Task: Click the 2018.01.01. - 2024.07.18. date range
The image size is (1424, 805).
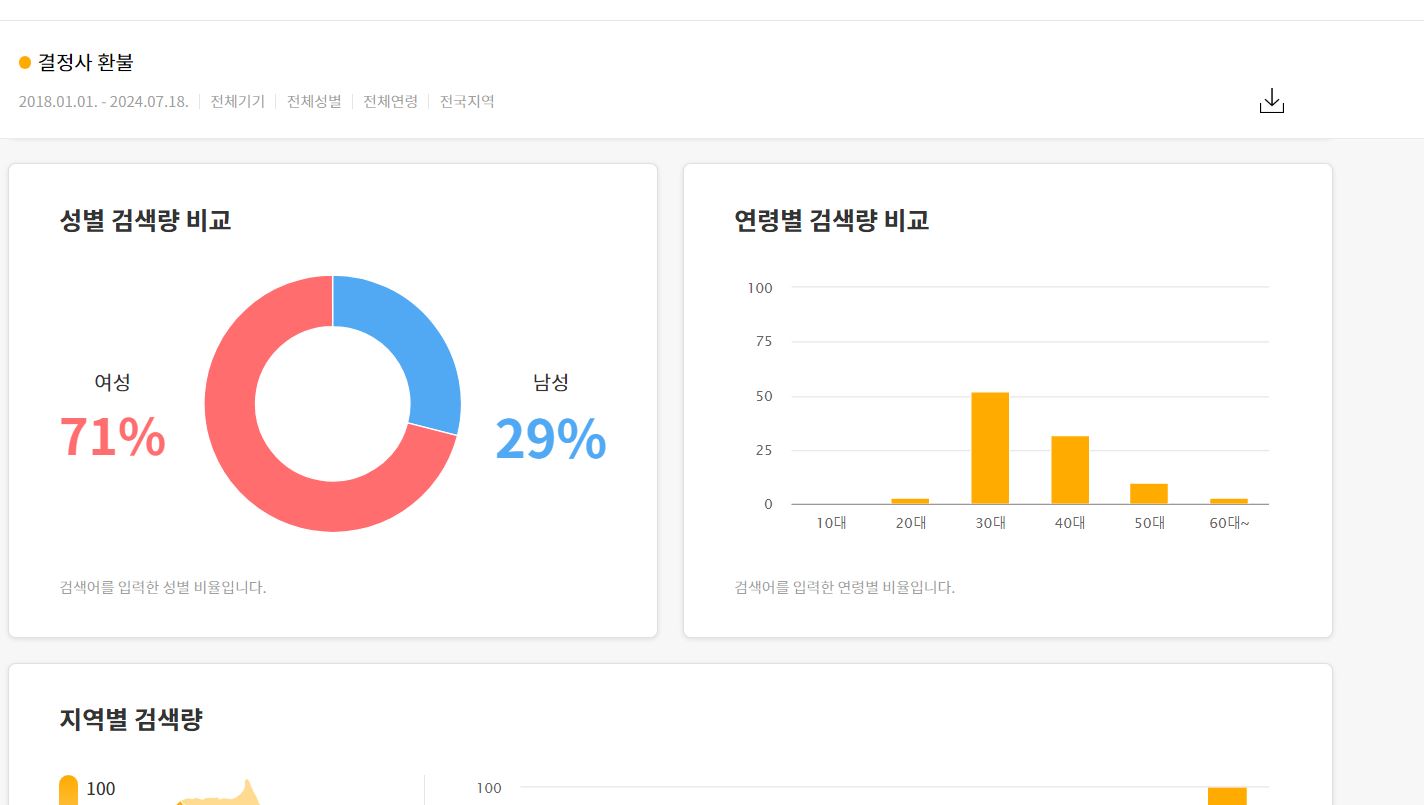Action: click(104, 101)
